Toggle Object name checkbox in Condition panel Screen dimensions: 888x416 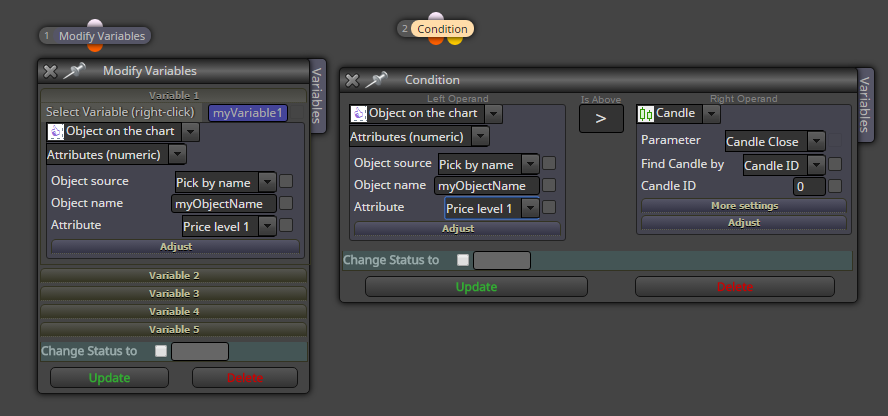click(x=549, y=185)
